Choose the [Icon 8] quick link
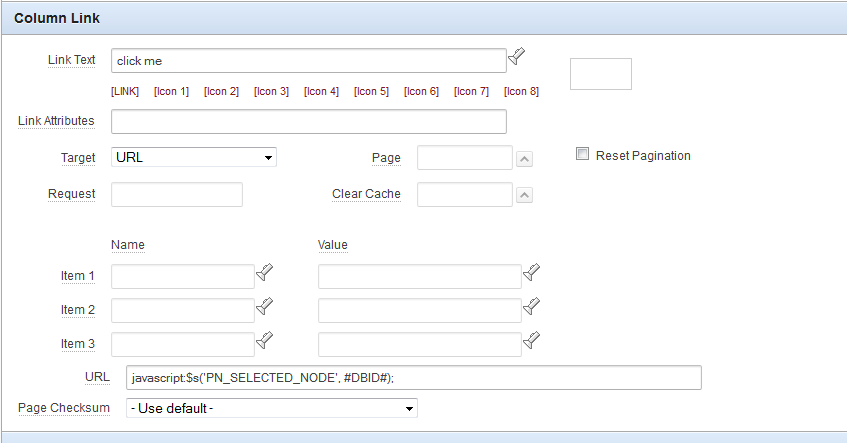This screenshot has width=847, height=443. tap(521, 91)
